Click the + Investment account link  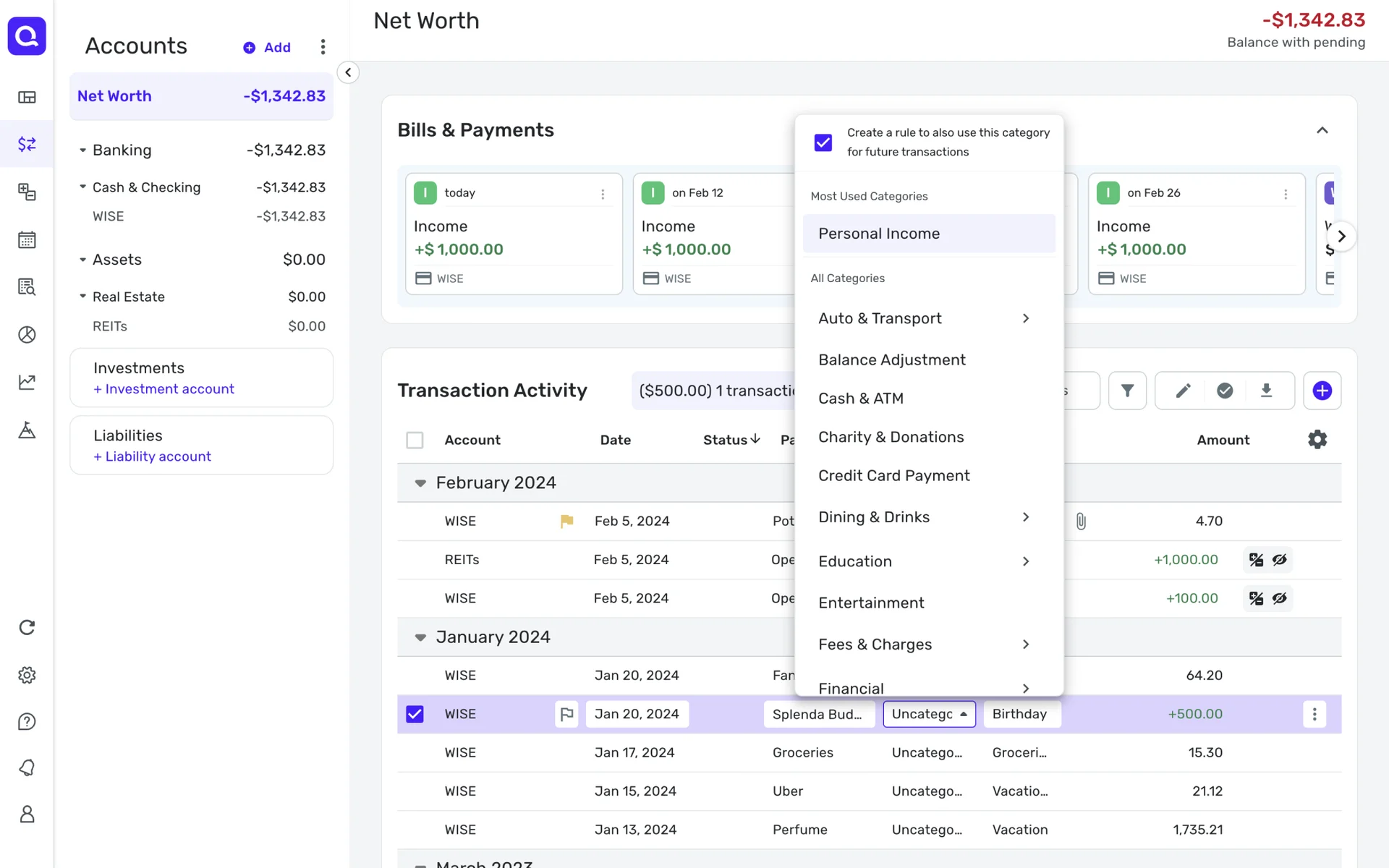tap(163, 389)
